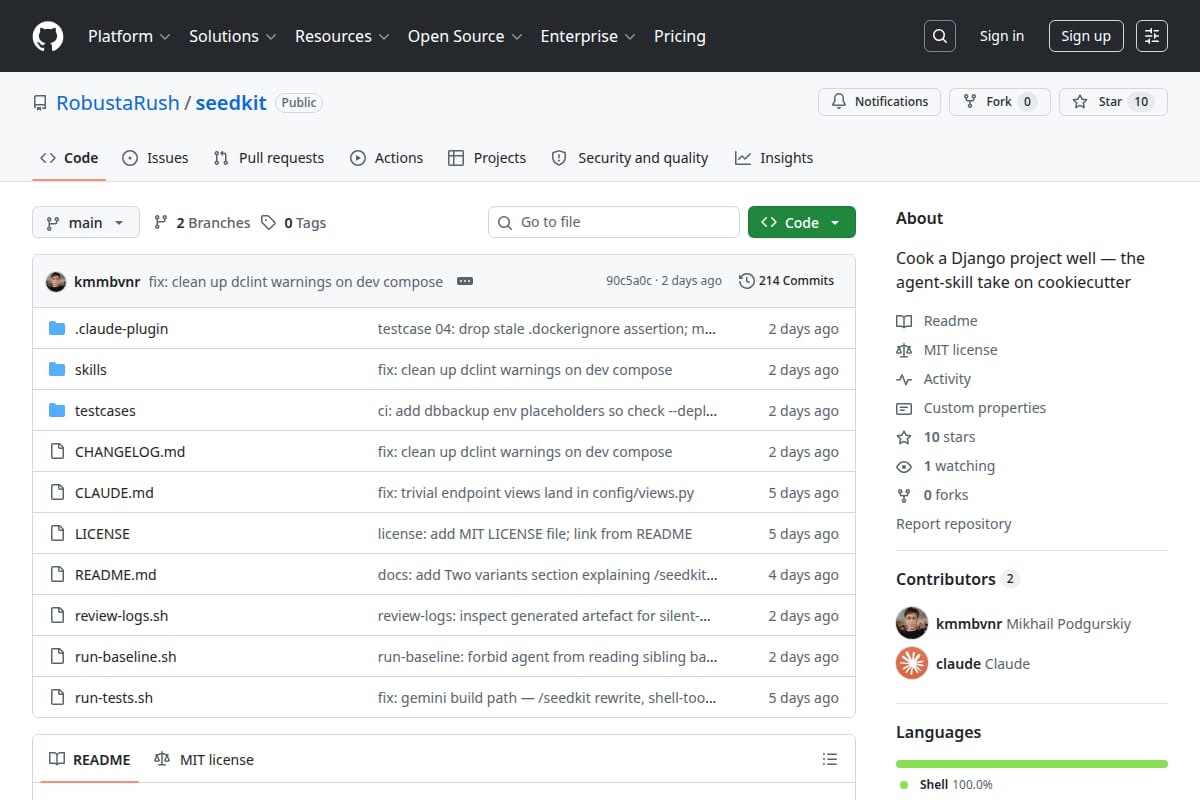Click the commit history clock icon
This screenshot has width=1200, height=800.
coord(746,281)
